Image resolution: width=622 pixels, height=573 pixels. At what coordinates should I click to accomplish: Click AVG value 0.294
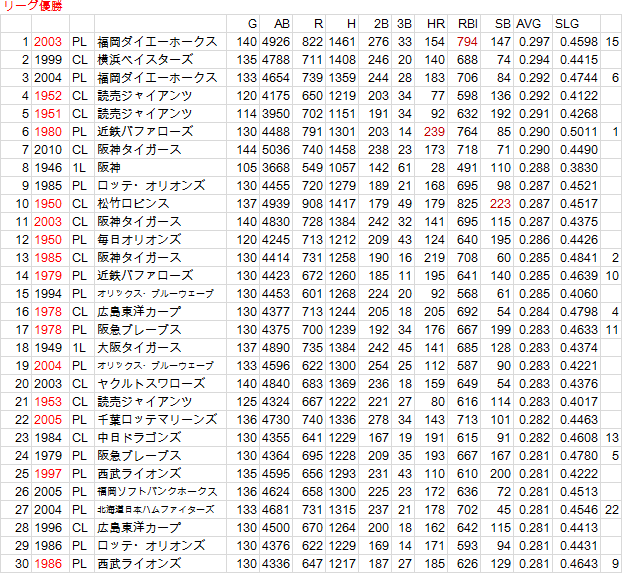coord(534,60)
